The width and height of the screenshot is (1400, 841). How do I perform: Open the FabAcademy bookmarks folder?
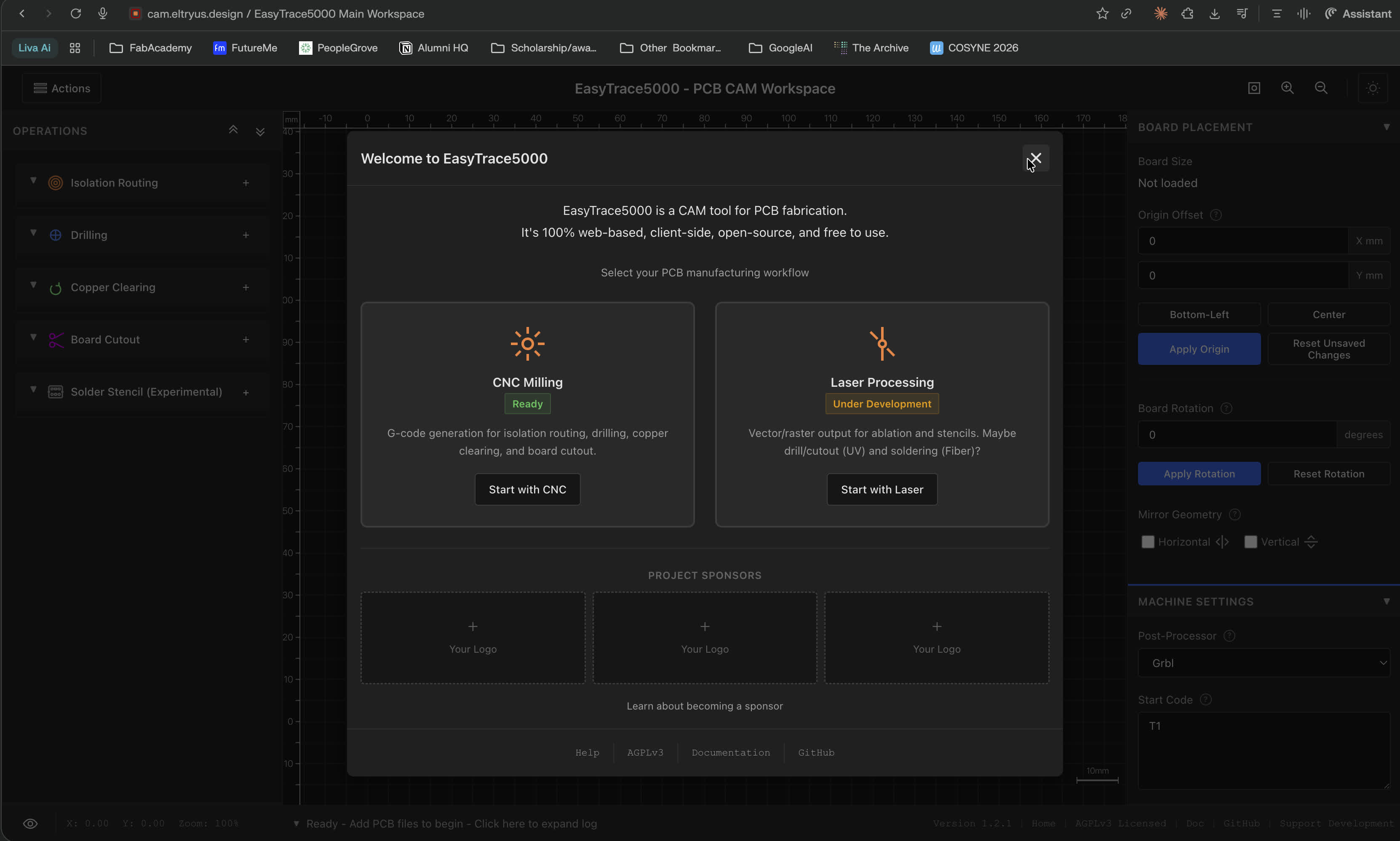tap(151, 48)
